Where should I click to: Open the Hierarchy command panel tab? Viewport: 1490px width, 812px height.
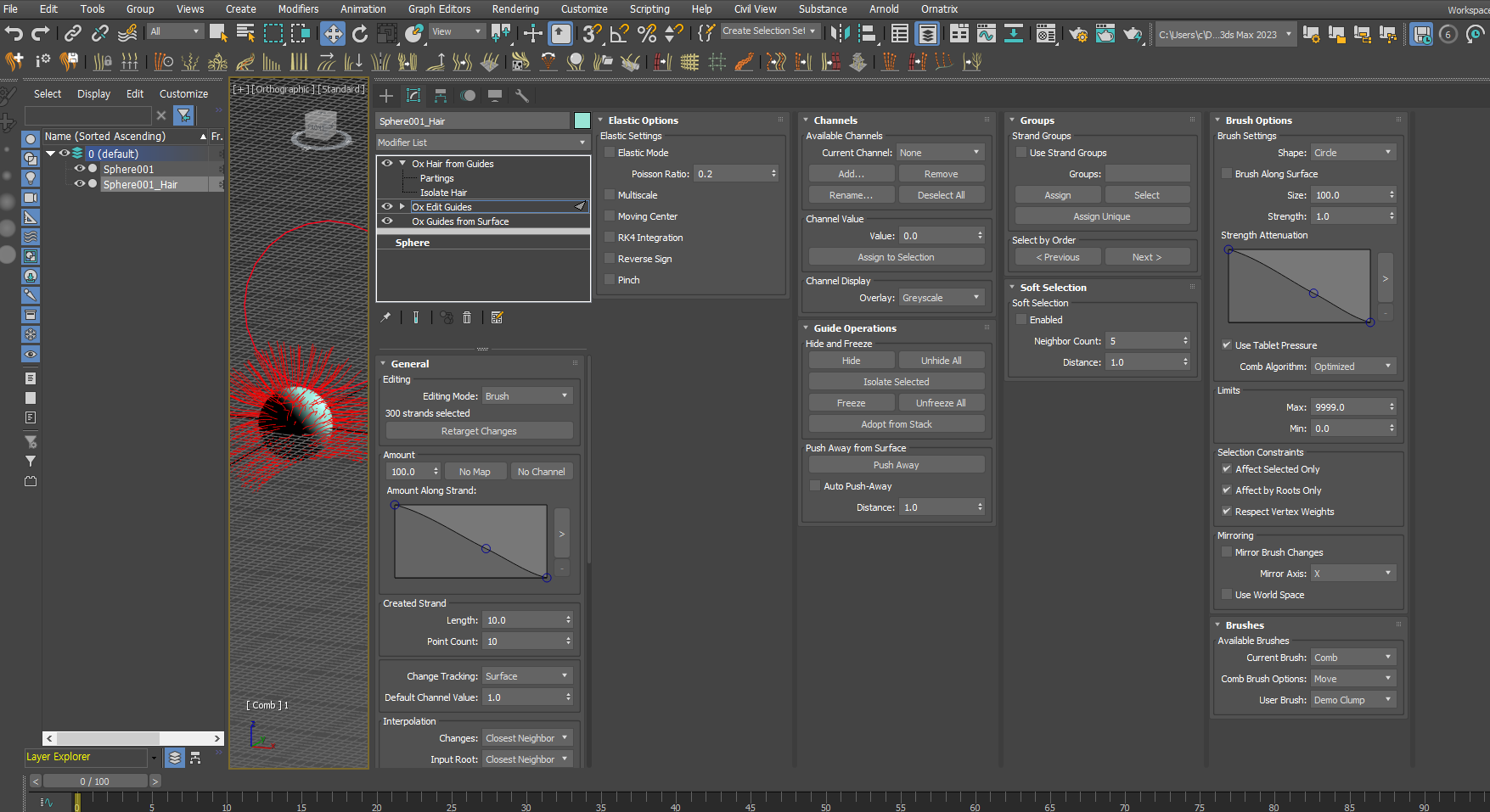pos(441,96)
